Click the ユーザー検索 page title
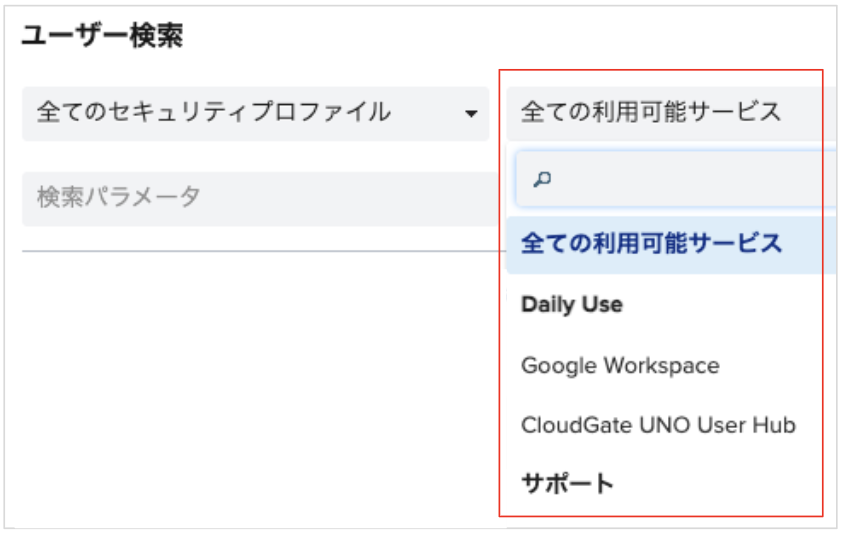 (x=103, y=36)
